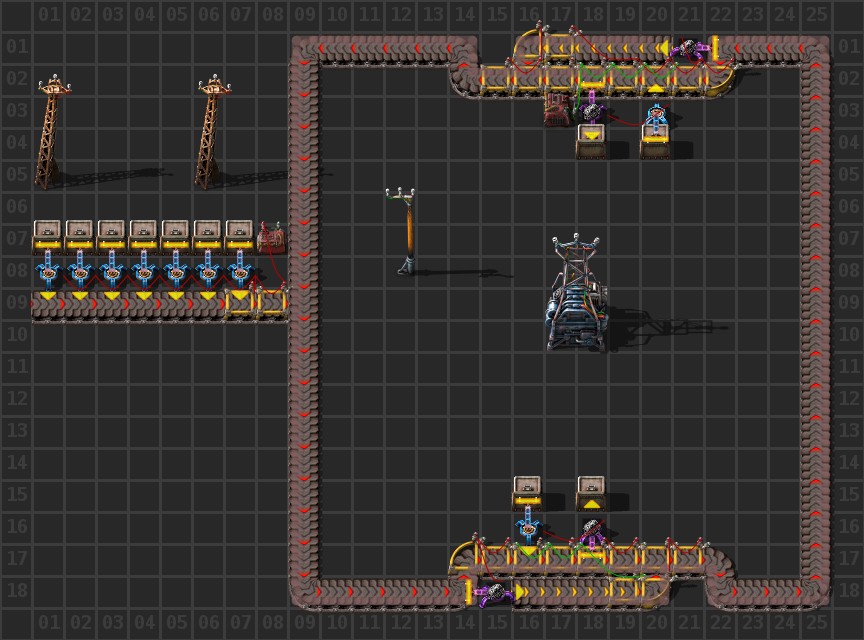Open the bottom chest above the blue inserter
The height and width of the screenshot is (640, 864).
click(x=528, y=490)
